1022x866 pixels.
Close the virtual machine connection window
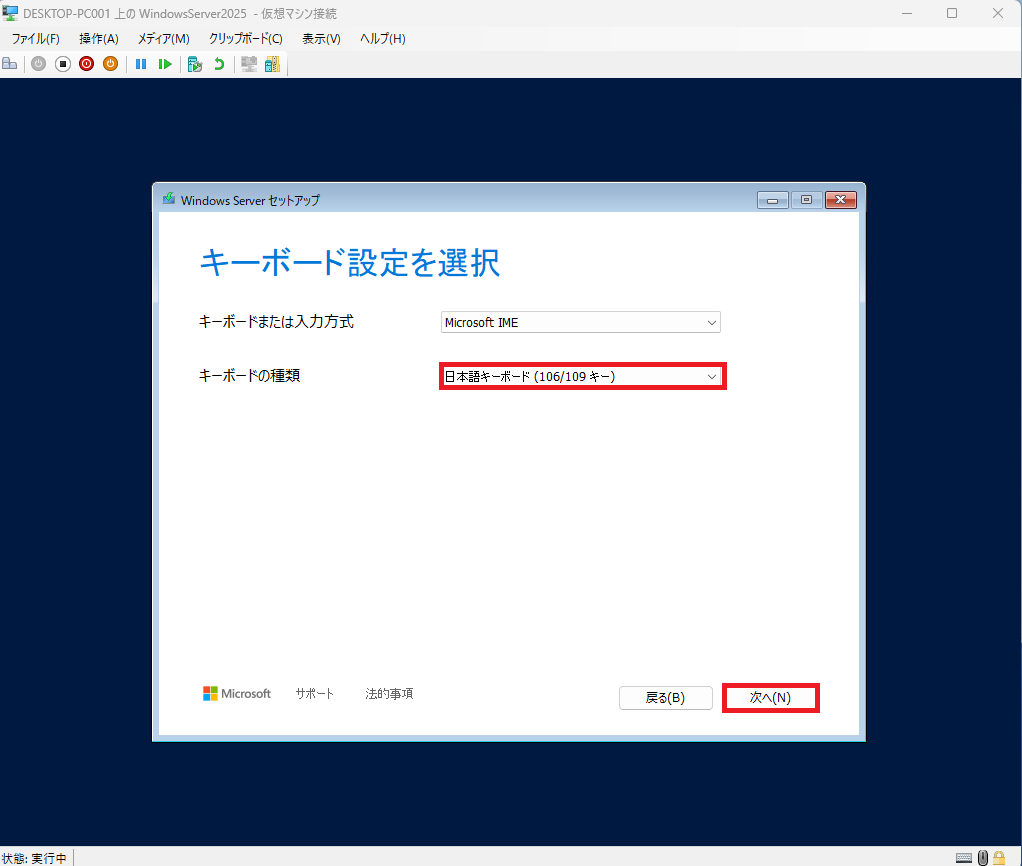998,13
